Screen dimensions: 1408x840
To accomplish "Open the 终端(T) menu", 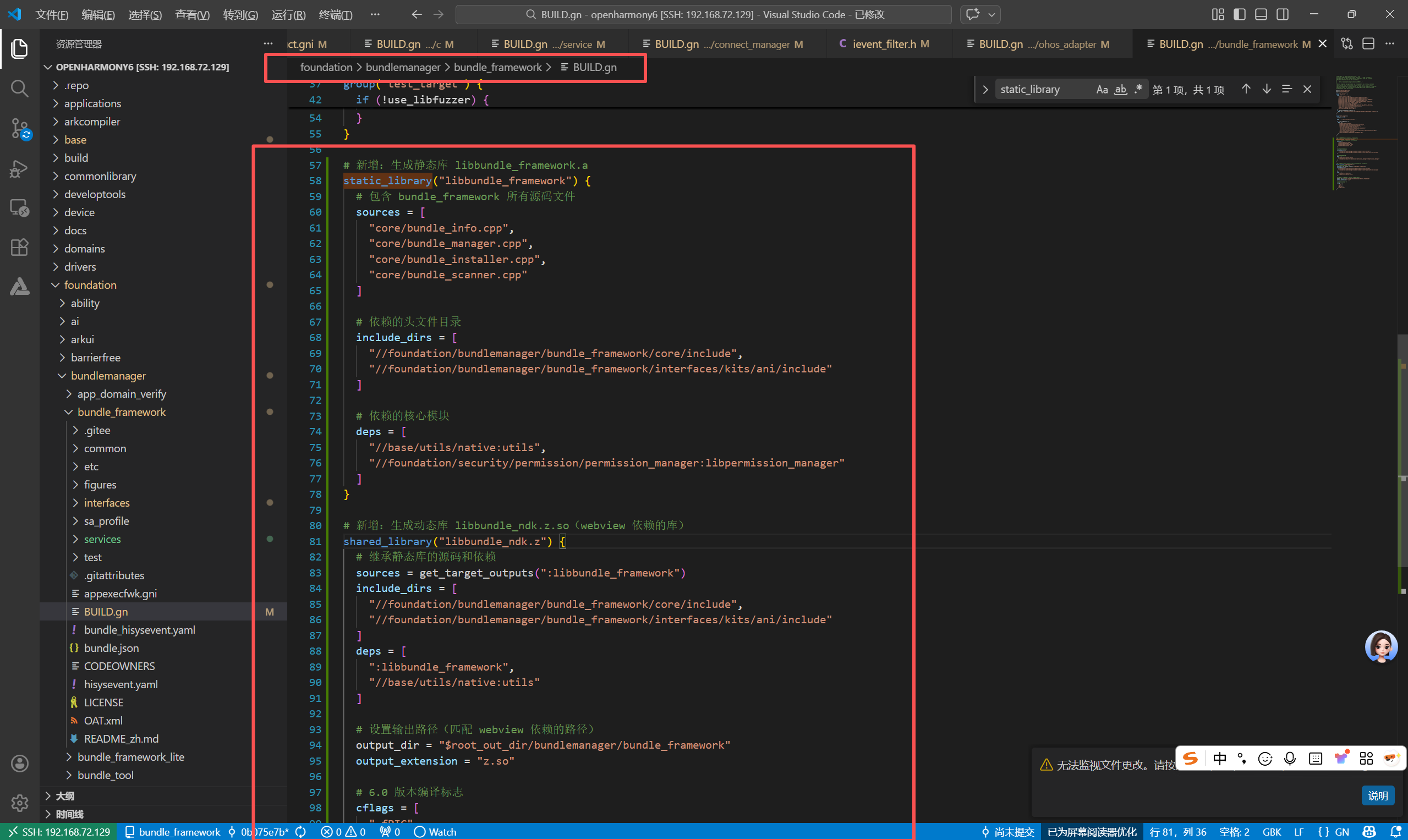I will [x=335, y=15].
